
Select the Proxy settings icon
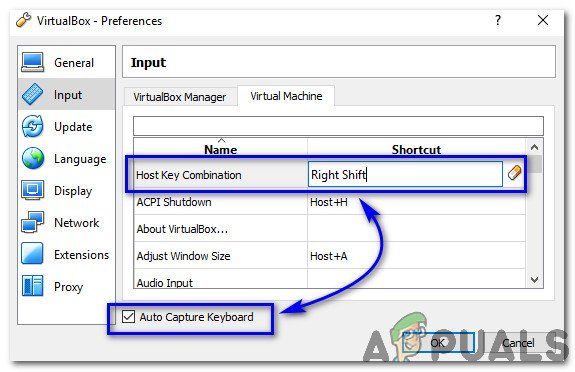click(x=32, y=286)
